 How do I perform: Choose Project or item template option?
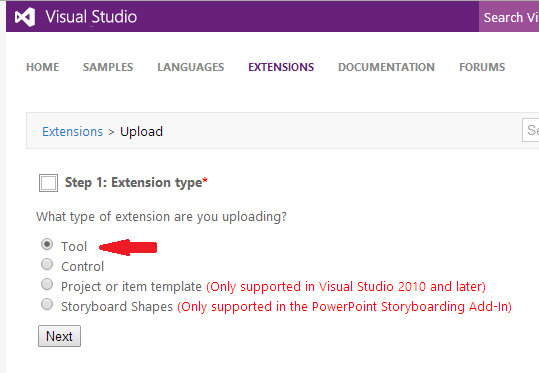[47, 284]
